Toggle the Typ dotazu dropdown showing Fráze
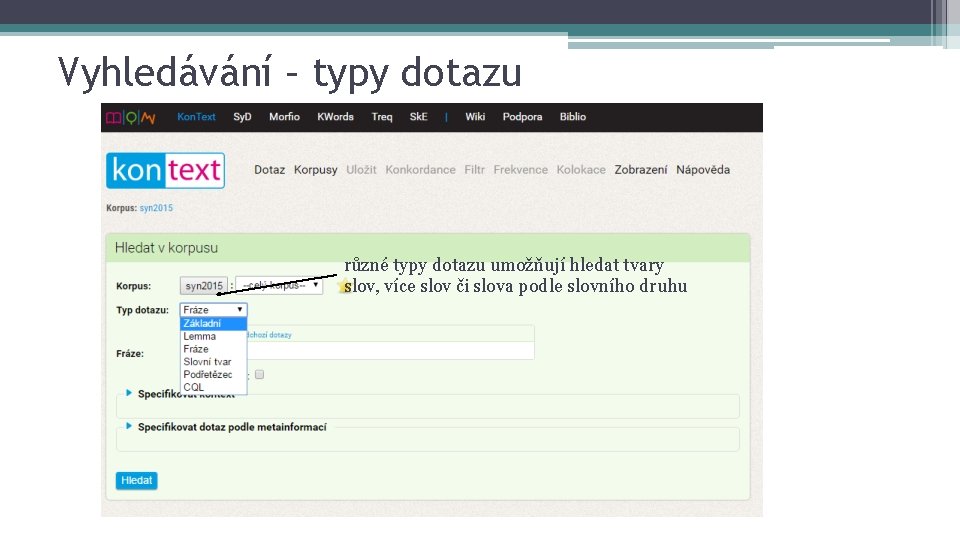 (213, 310)
